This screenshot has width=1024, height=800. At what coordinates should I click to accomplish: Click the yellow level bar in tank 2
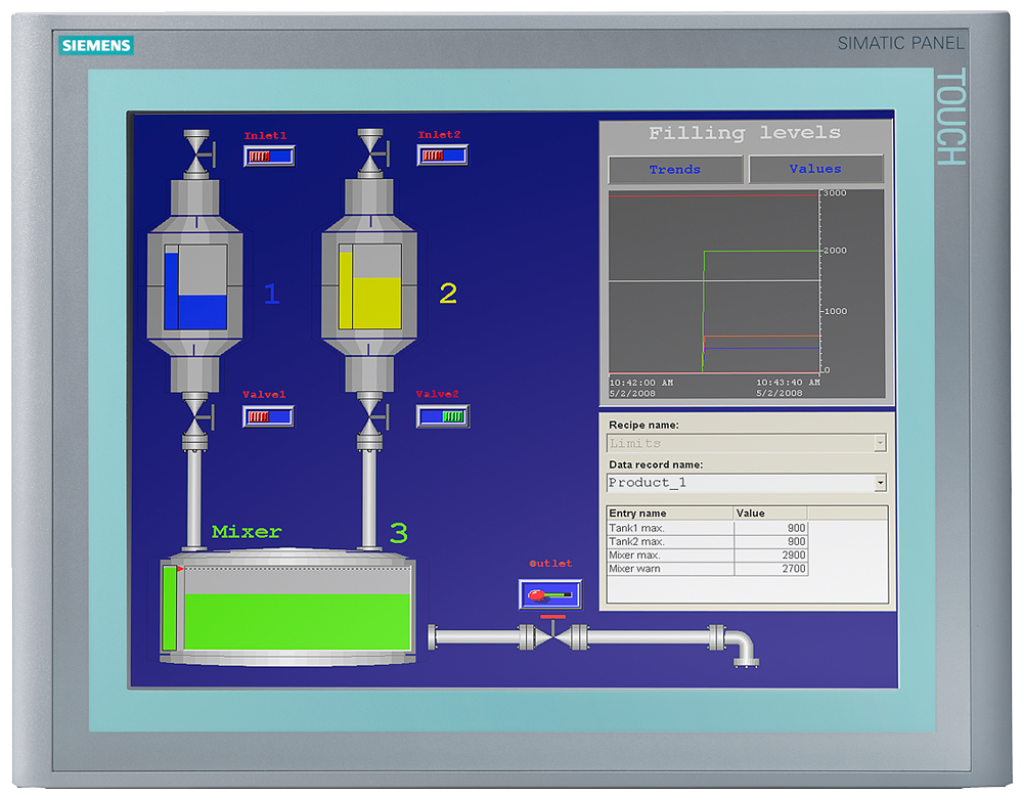click(x=345, y=291)
